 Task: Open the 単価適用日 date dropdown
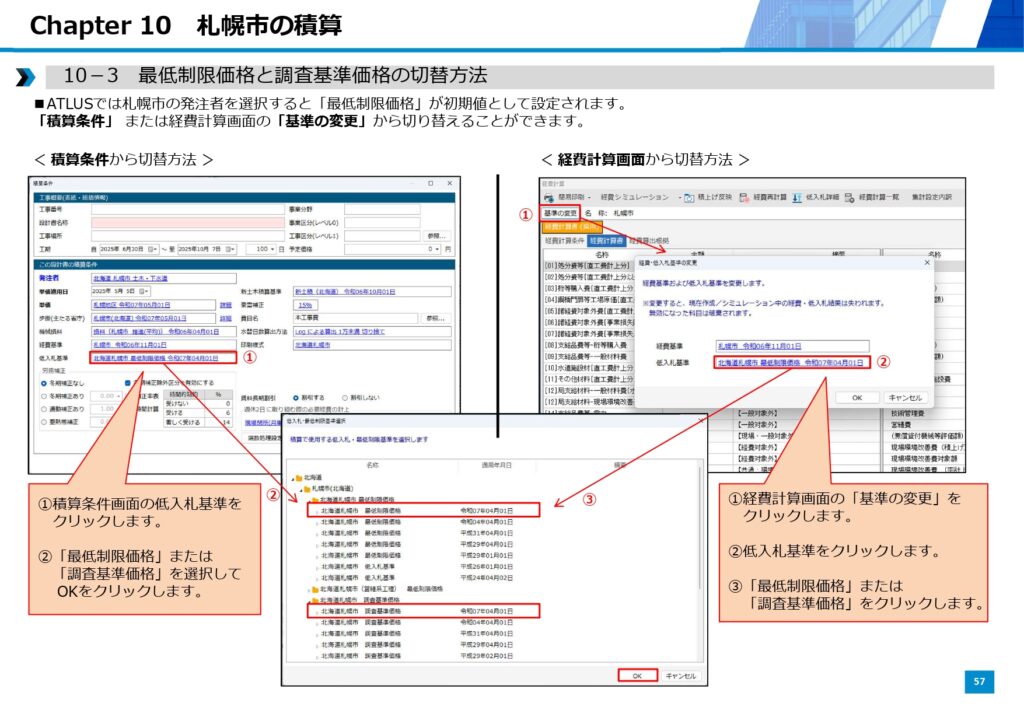(147, 291)
